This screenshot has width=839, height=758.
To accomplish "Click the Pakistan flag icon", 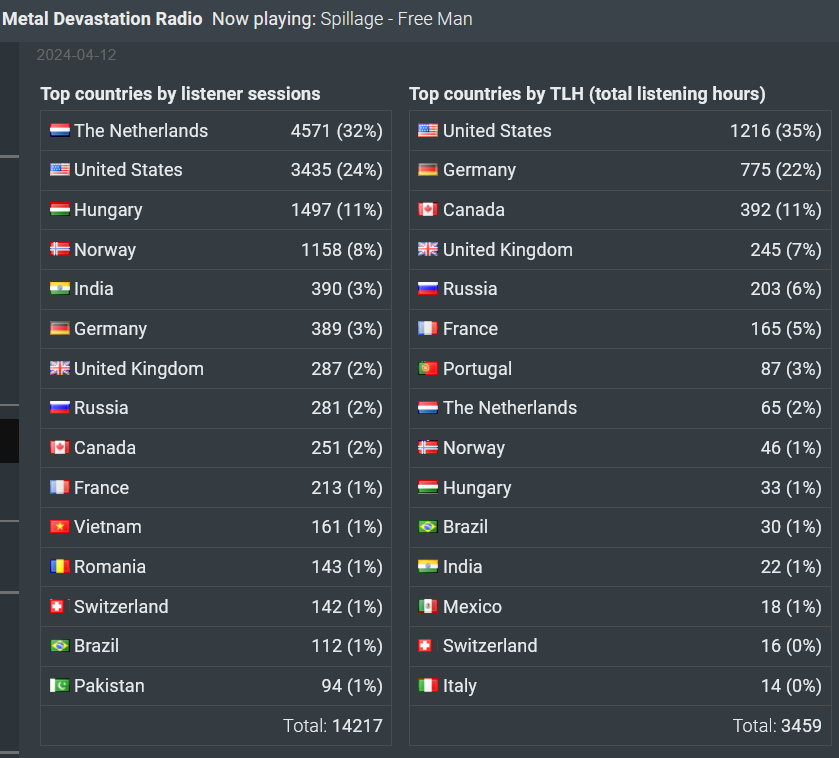I will (x=59, y=685).
